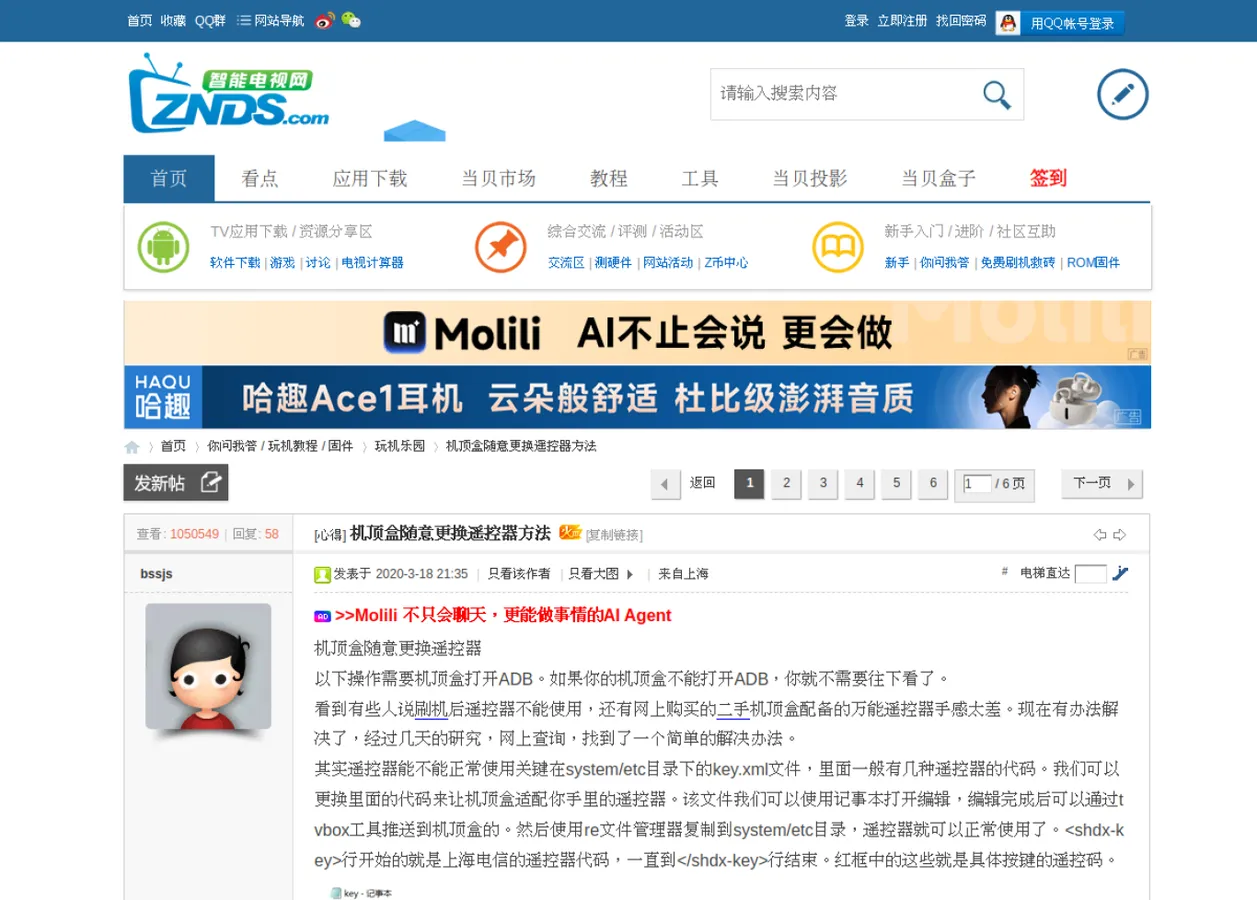Go to page 4 of thread

(x=859, y=484)
